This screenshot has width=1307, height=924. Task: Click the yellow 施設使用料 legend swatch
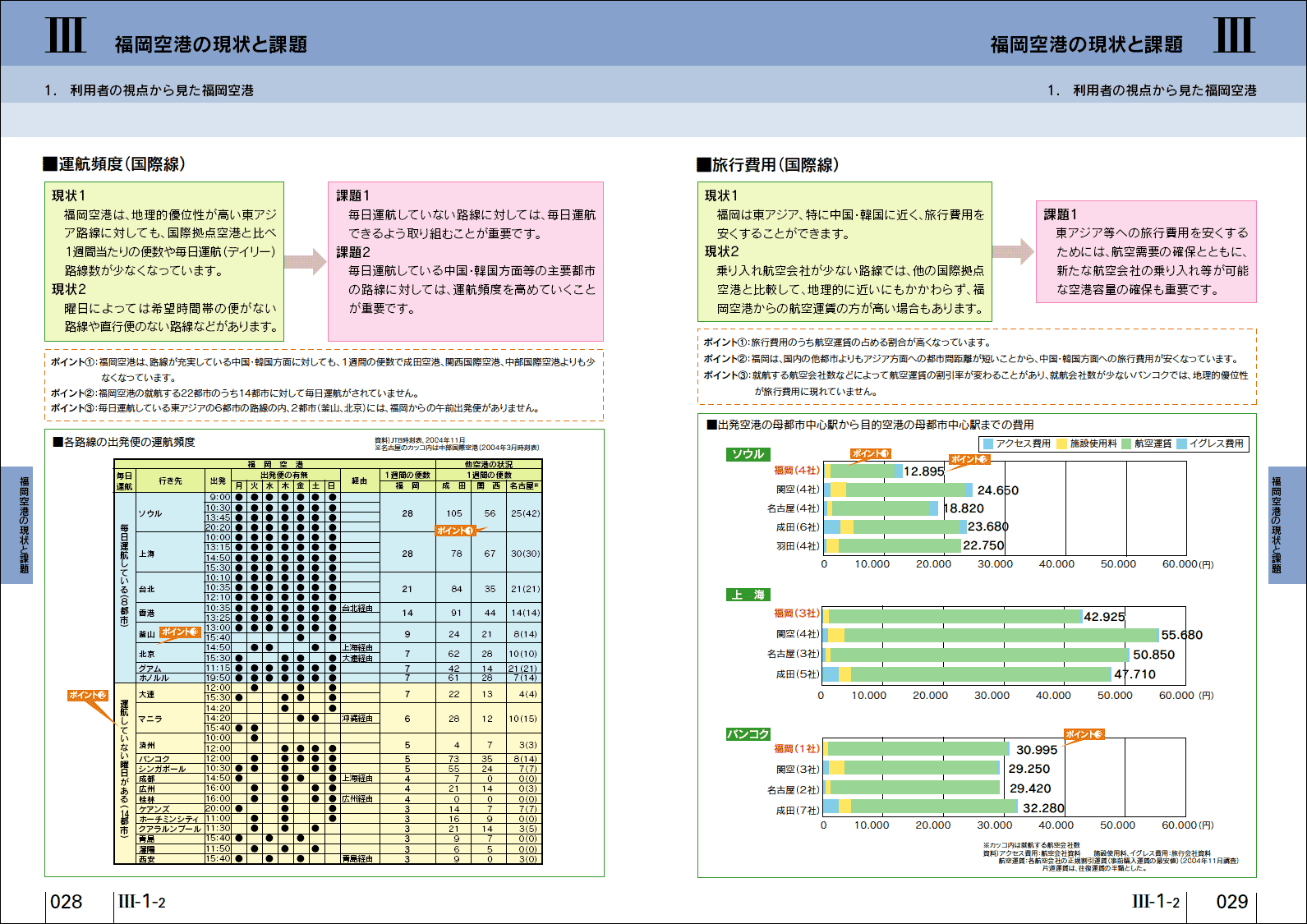(x=1061, y=444)
